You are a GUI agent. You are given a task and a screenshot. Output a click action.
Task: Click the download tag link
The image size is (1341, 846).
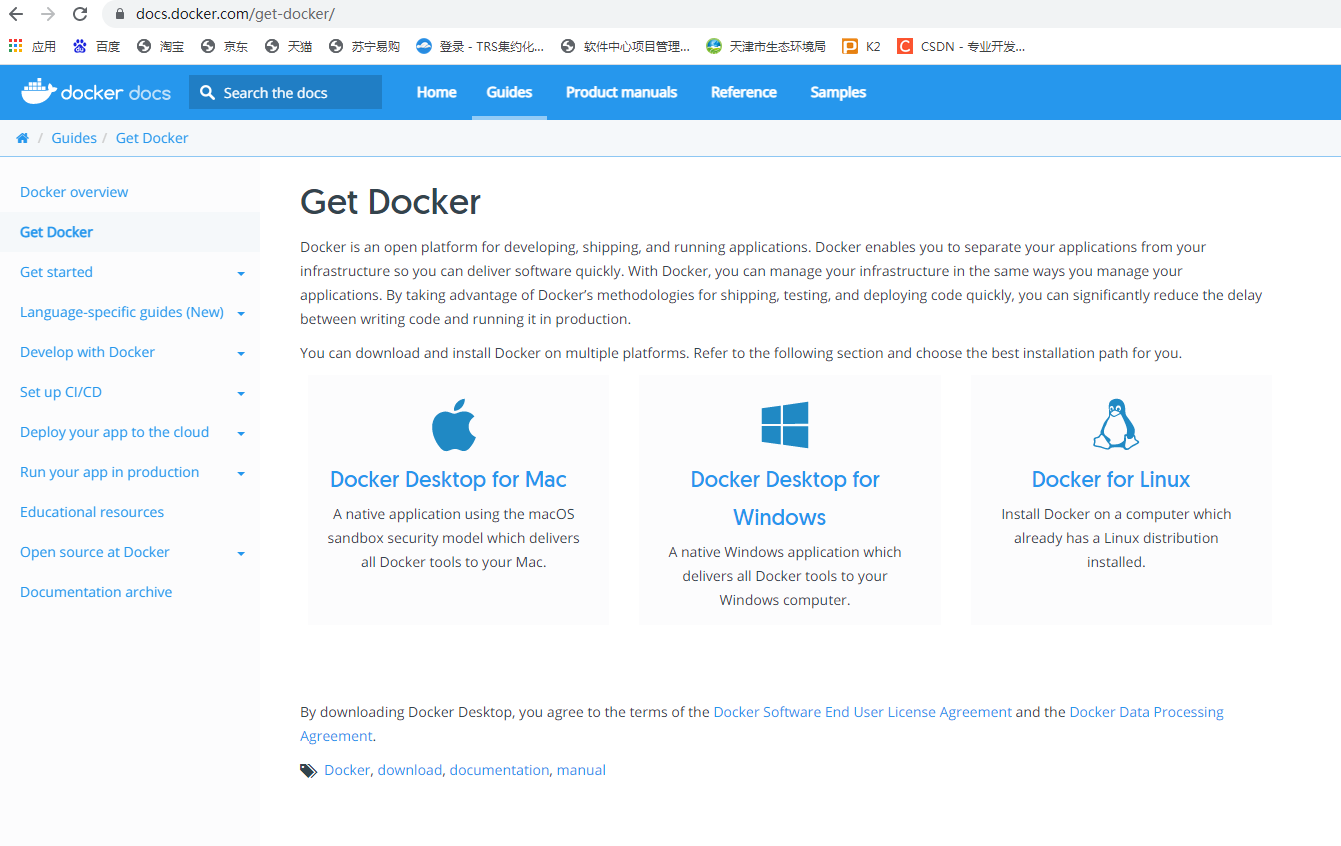coord(410,770)
